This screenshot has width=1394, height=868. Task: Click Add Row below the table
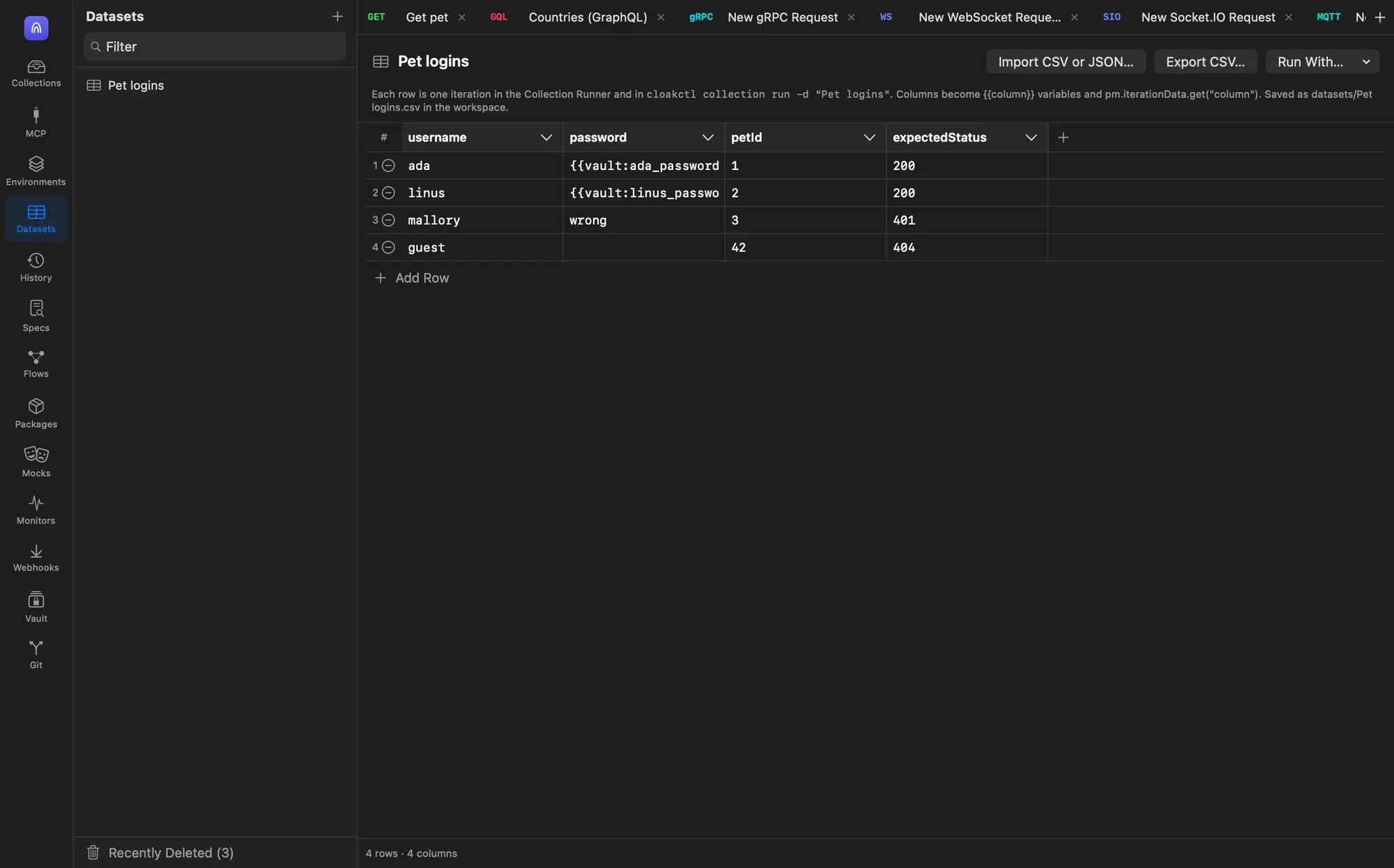click(412, 278)
